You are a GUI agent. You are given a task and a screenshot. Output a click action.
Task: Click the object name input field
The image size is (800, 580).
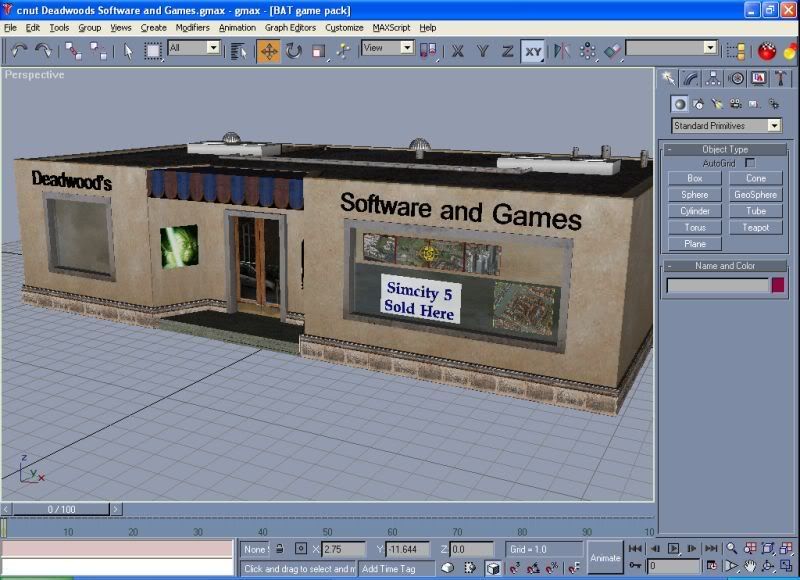[x=717, y=285]
